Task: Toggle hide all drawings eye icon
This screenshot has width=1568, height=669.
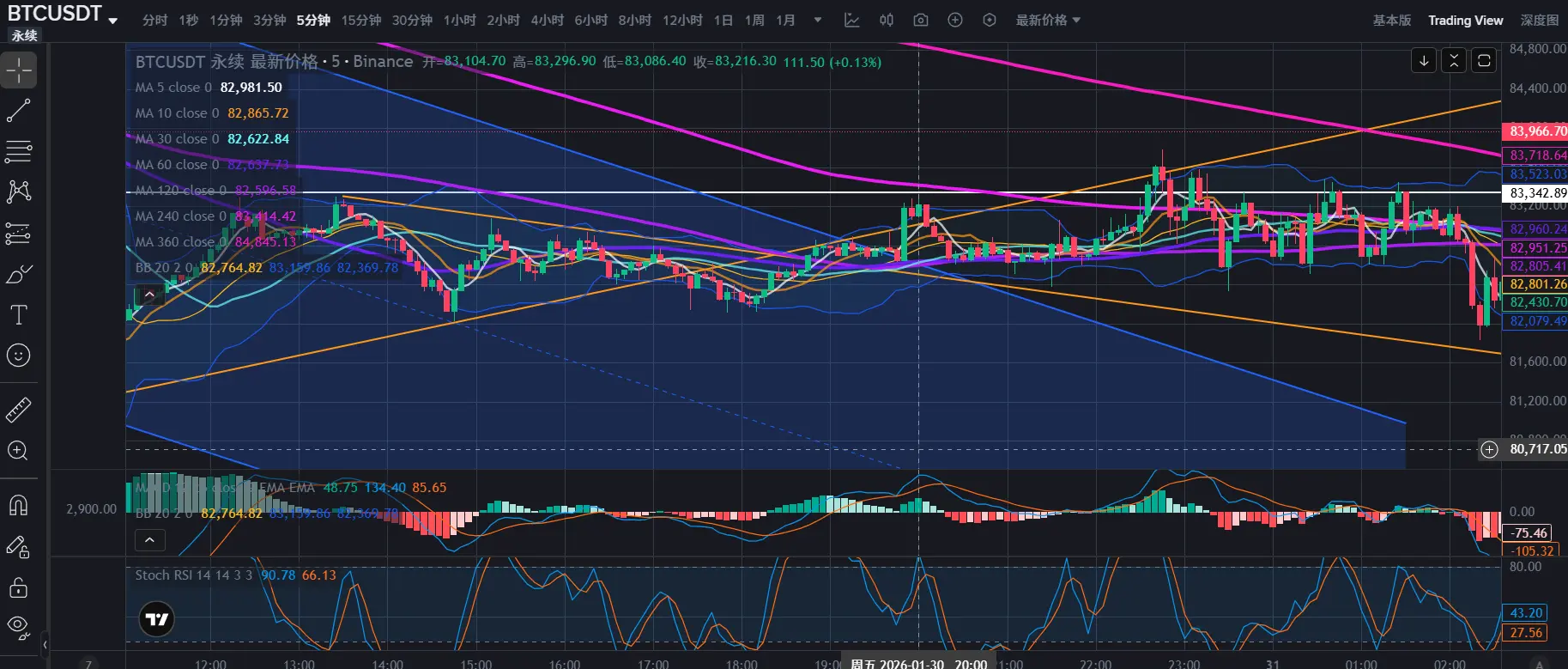Action: click(x=19, y=627)
